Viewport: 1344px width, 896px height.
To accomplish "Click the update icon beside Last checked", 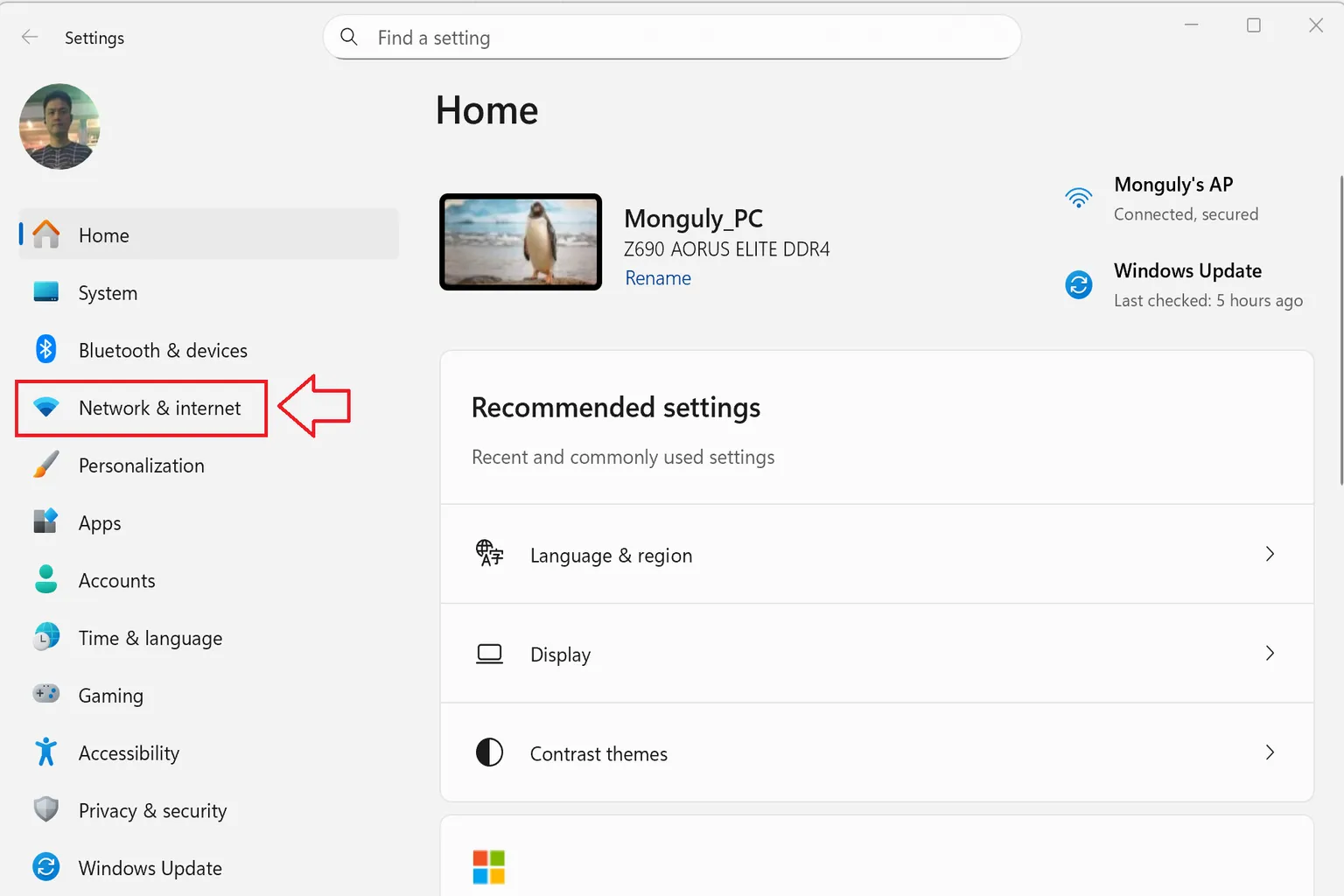I will [x=1079, y=284].
